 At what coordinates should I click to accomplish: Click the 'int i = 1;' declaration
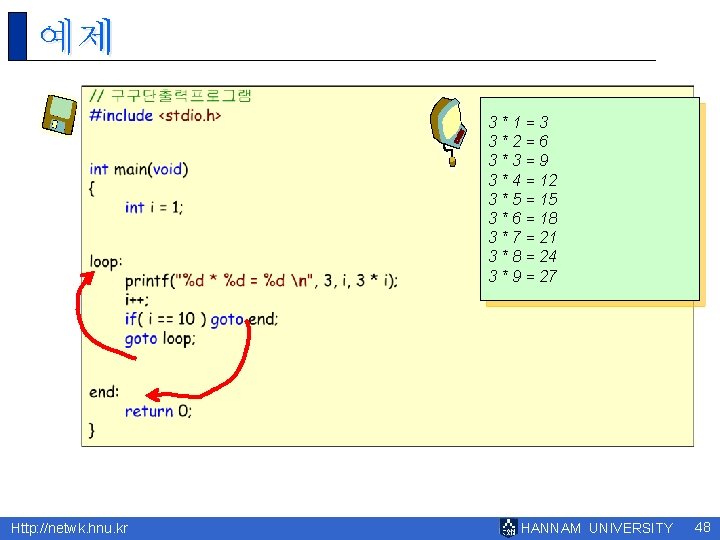pyautogui.click(x=154, y=208)
